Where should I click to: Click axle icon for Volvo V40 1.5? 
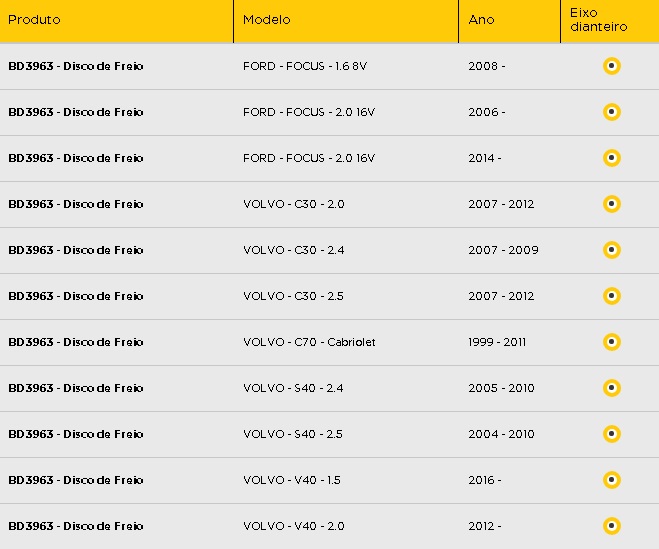click(612, 480)
